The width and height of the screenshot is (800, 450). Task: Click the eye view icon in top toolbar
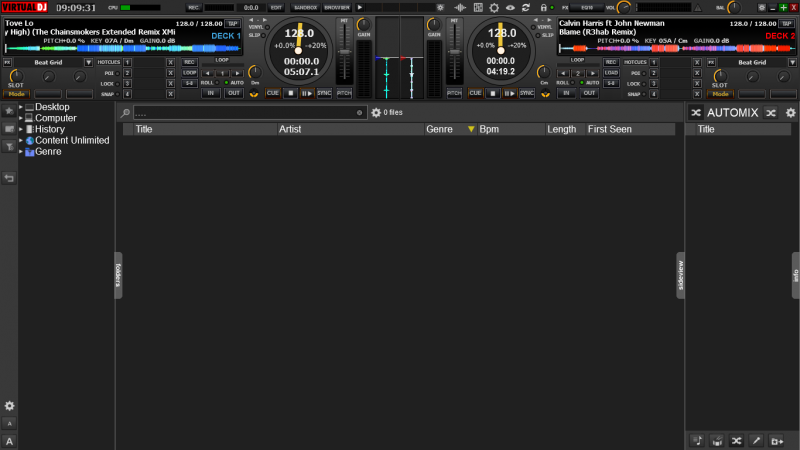510,8
